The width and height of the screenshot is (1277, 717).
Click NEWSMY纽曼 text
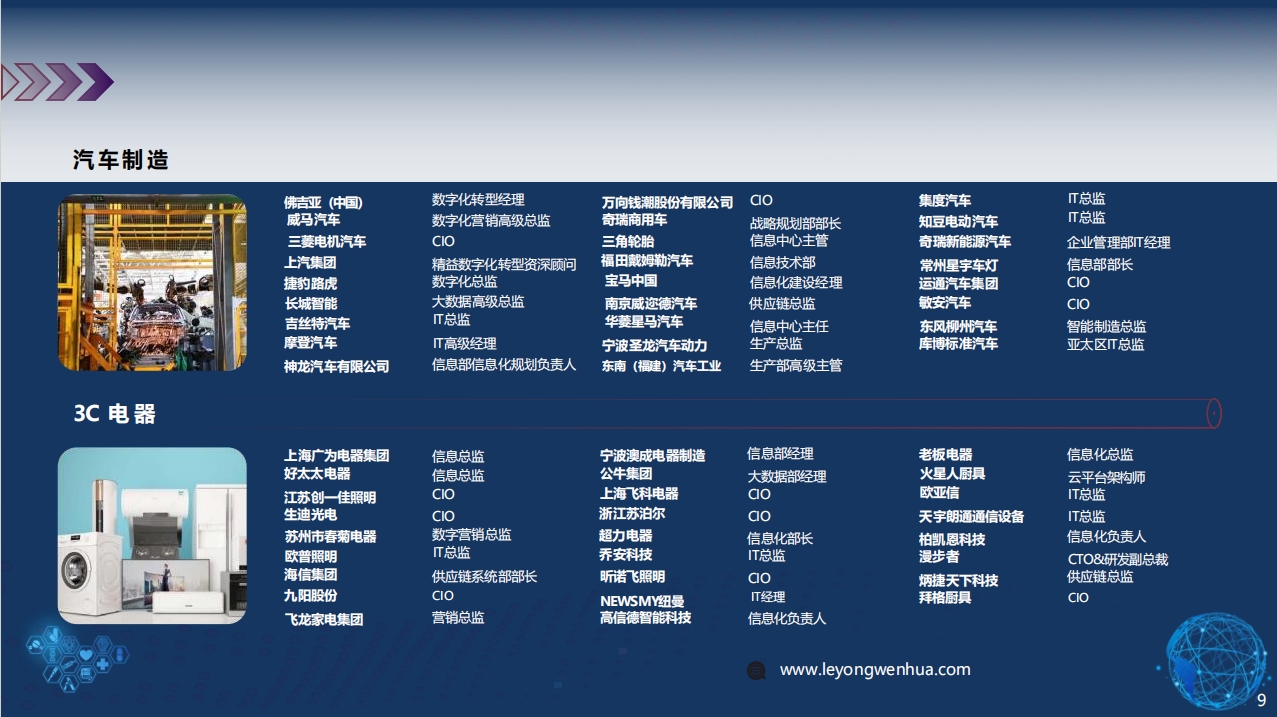(x=642, y=602)
